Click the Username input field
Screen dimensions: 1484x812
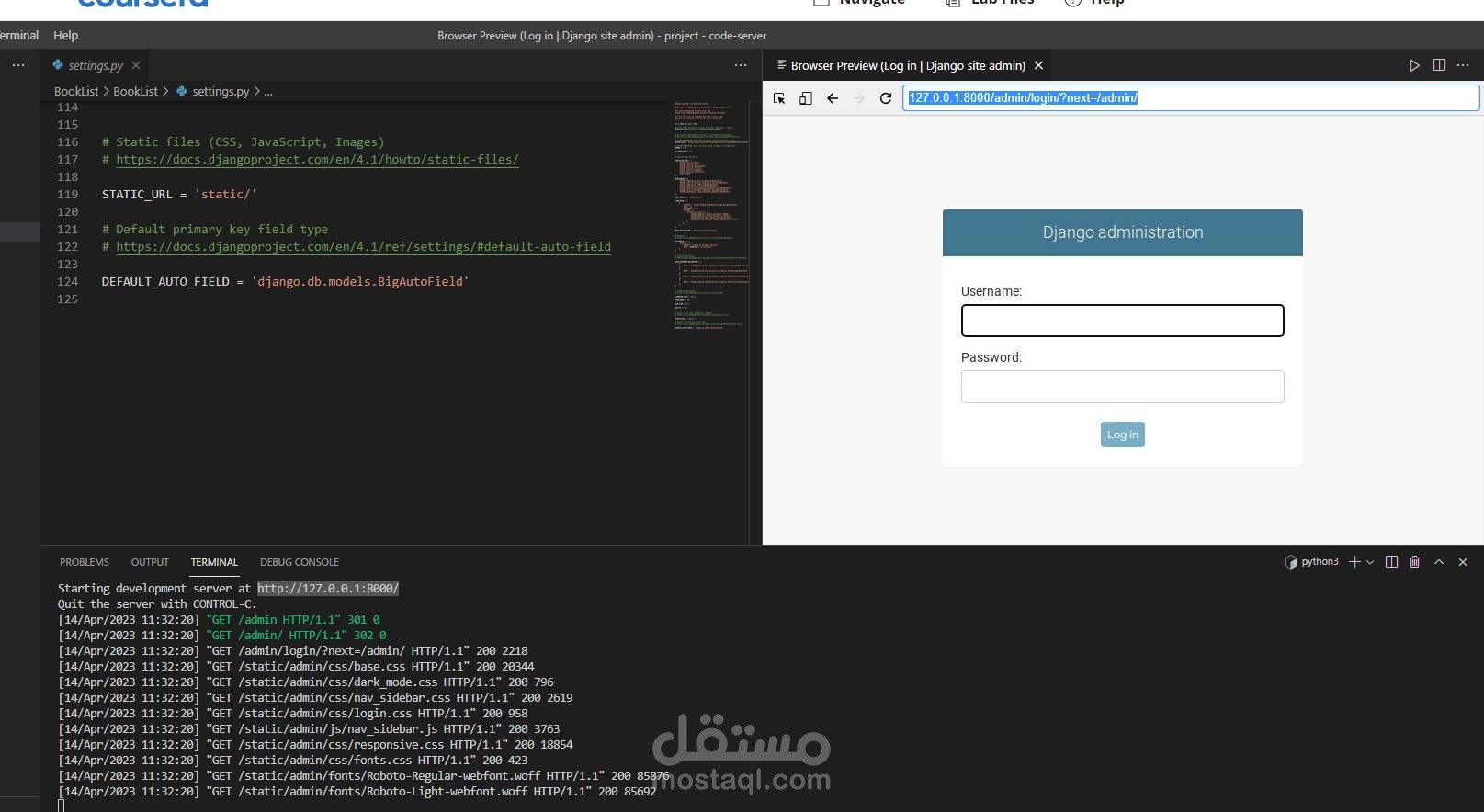[1122, 321]
